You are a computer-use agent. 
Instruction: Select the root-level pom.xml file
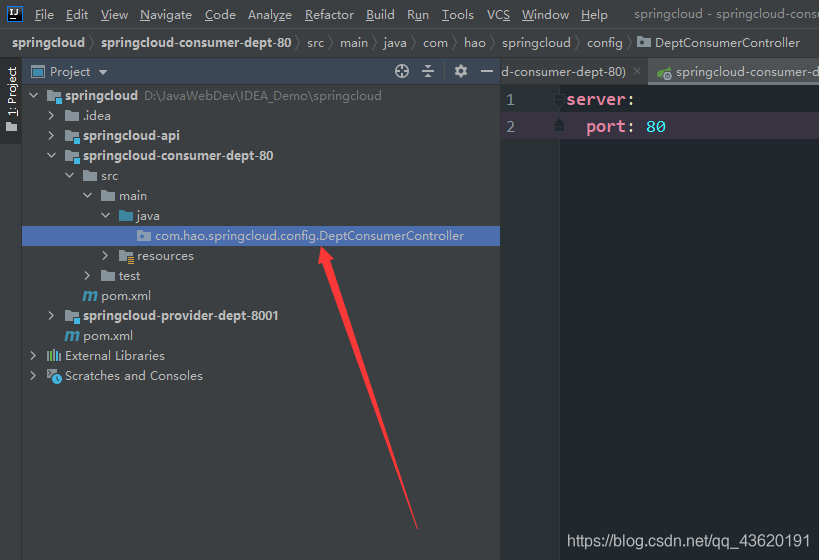tap(261, 335)
